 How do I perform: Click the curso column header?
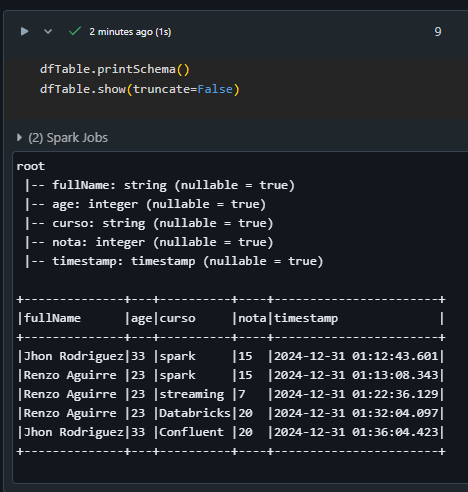point(177,318)
